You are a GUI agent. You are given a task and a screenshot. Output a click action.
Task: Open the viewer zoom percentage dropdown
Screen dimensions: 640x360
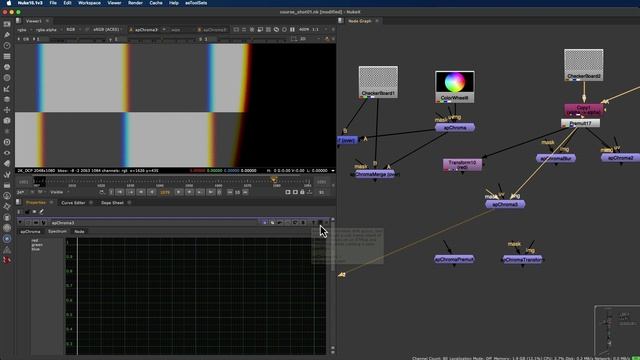click(304, 30)
